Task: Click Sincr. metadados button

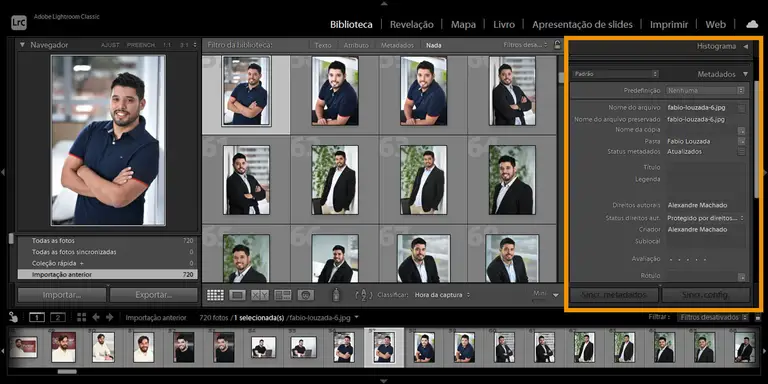Action: [x=614, y=295]
